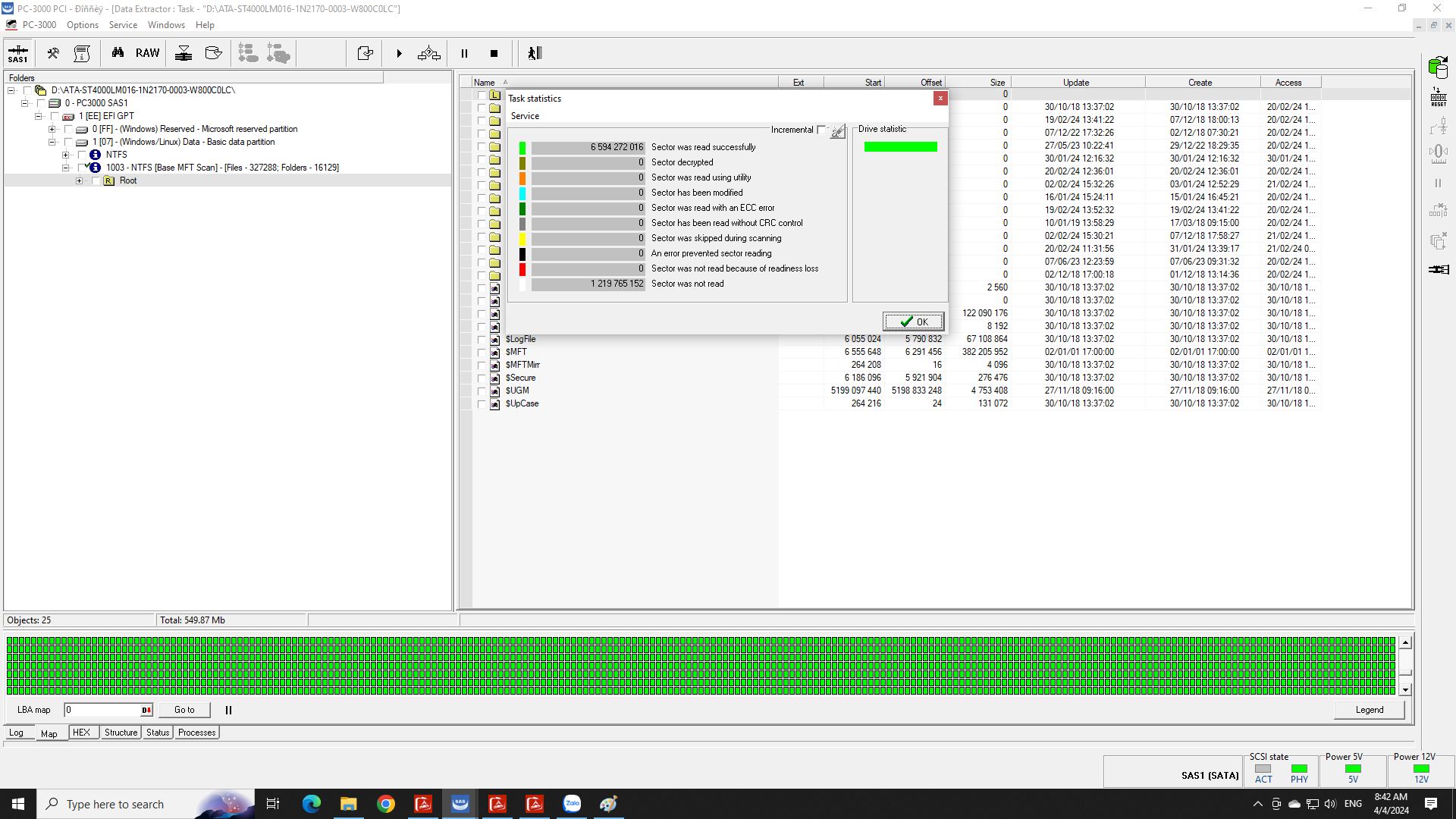Pause the task in the top toolbar
This screenshot has height=819, width=1456.
(464, 53)
